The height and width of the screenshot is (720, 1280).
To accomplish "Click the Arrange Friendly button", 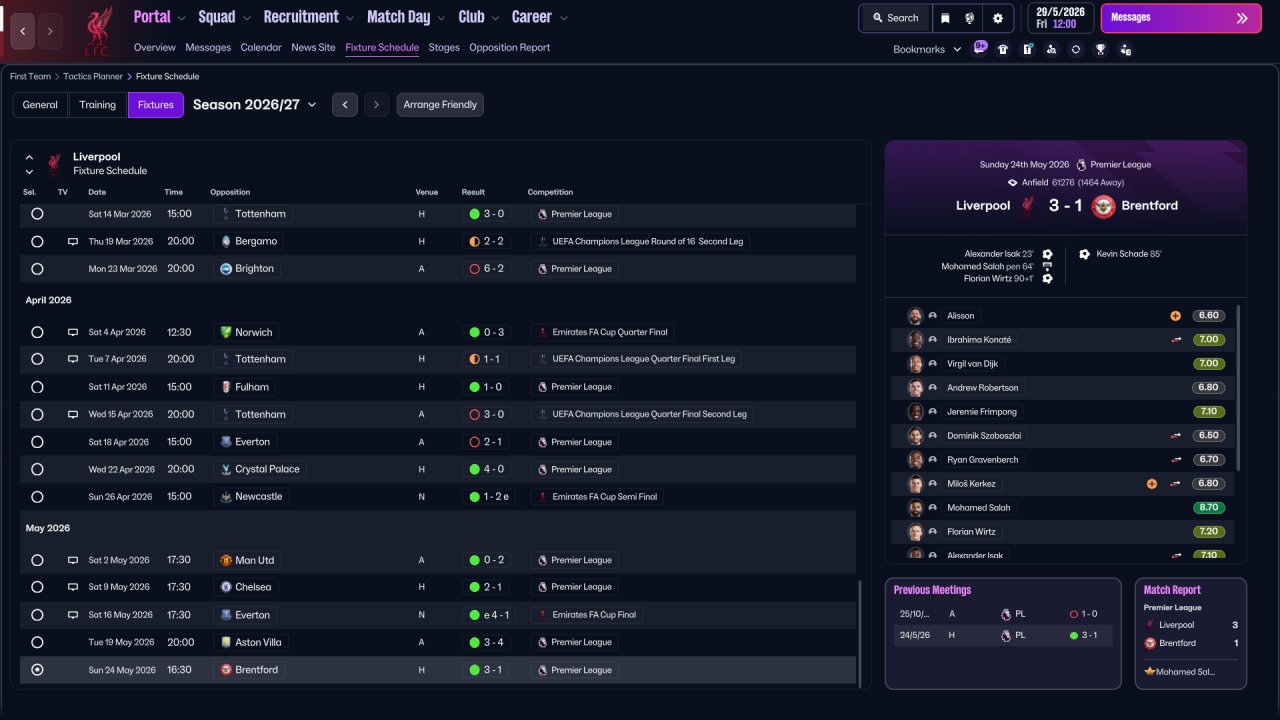I will pyautogui.click(x=440, y=105).
